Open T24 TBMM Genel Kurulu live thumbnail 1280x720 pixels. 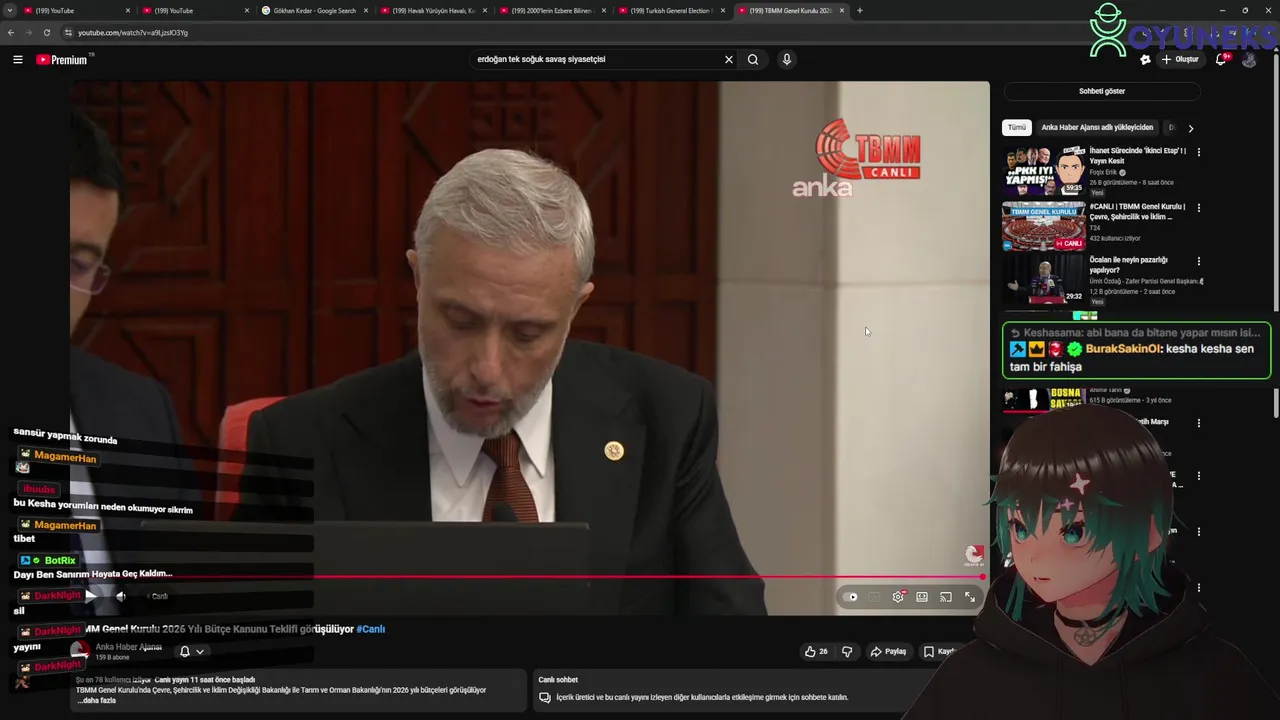(1043, 227)
